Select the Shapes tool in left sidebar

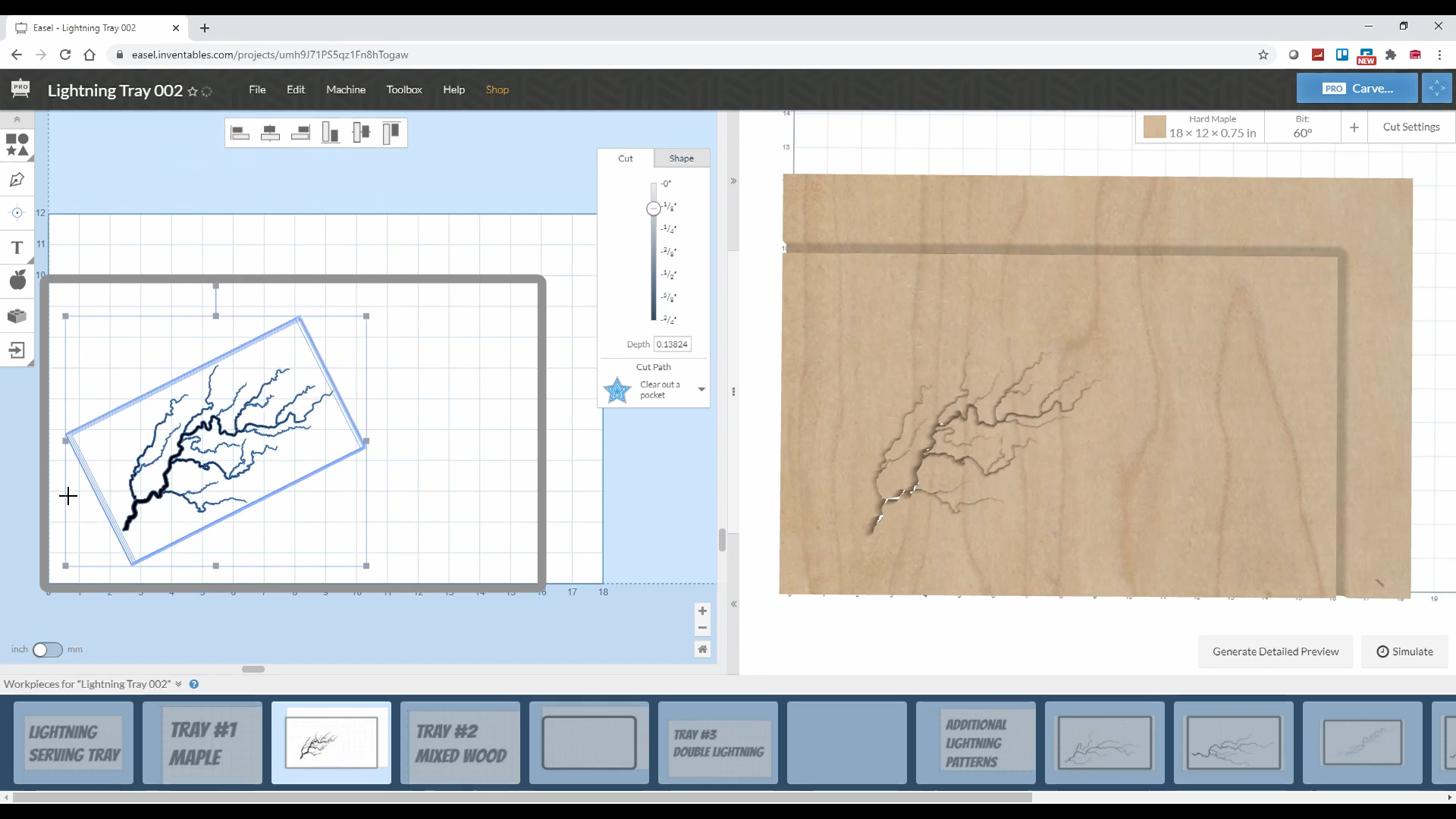17,144
